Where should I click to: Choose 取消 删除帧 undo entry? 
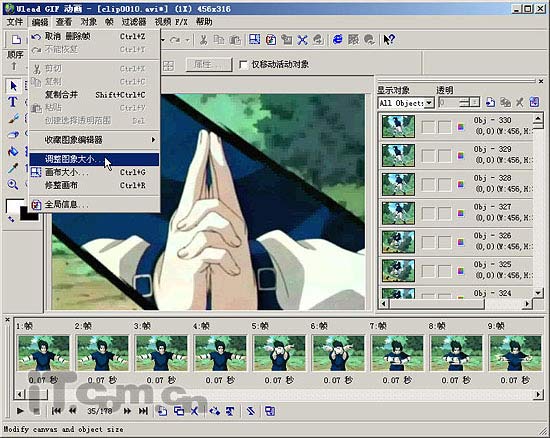click(x=94, y=36)
